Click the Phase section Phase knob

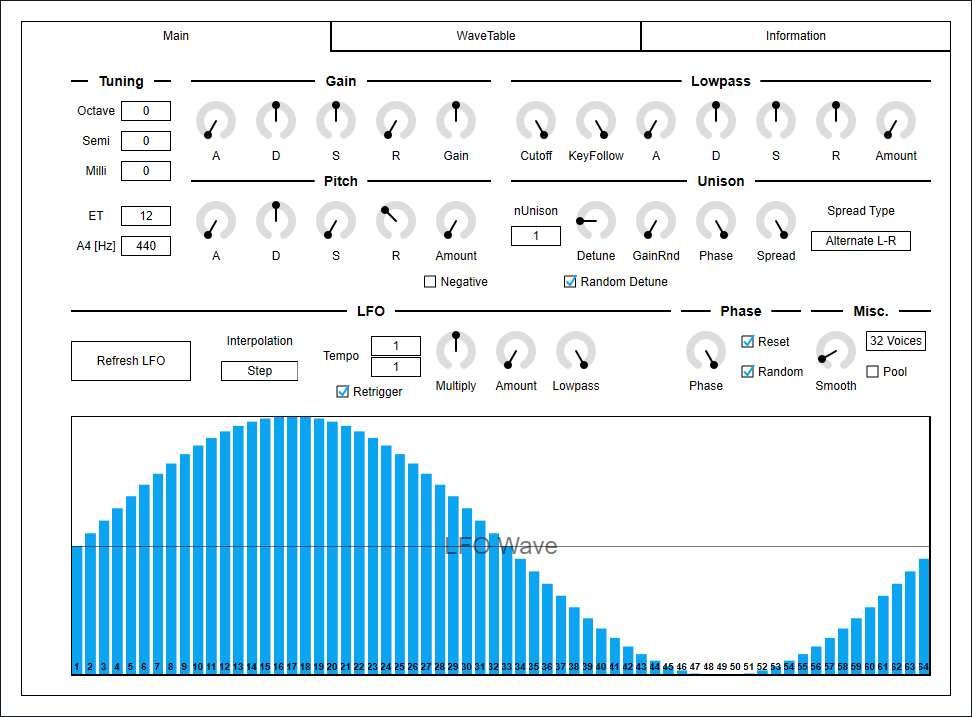705,351
